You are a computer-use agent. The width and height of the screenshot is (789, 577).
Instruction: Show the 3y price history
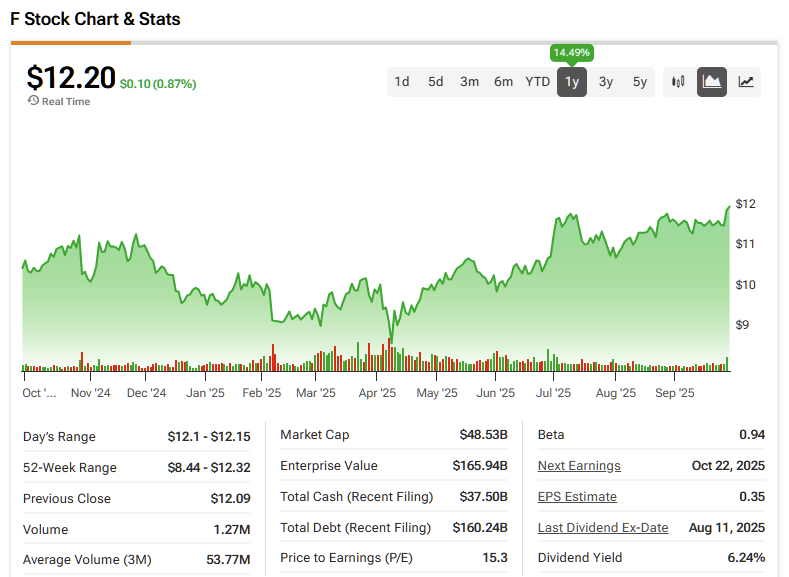pyautogui.click(x=606, y=82)
